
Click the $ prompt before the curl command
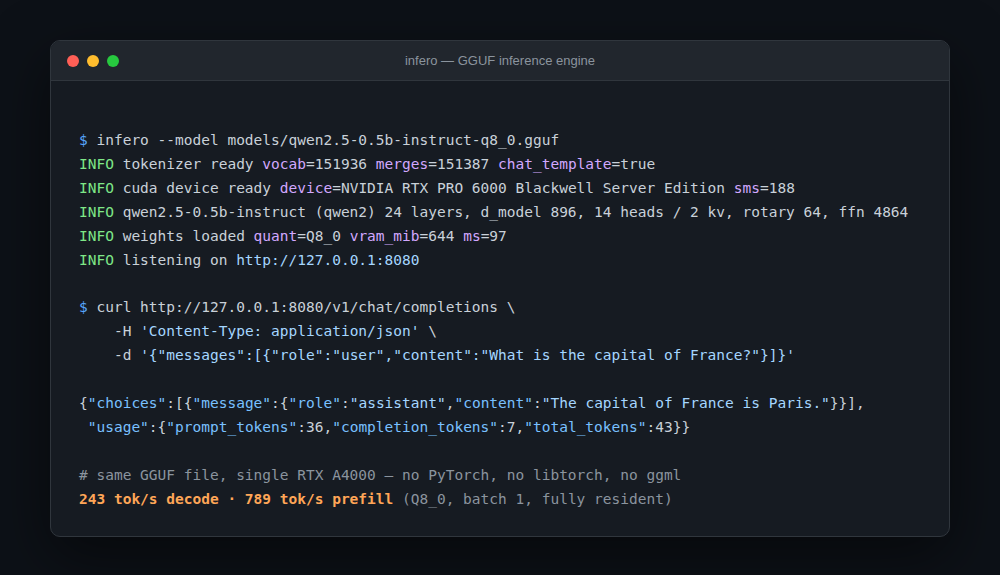(x=84, y=307)
